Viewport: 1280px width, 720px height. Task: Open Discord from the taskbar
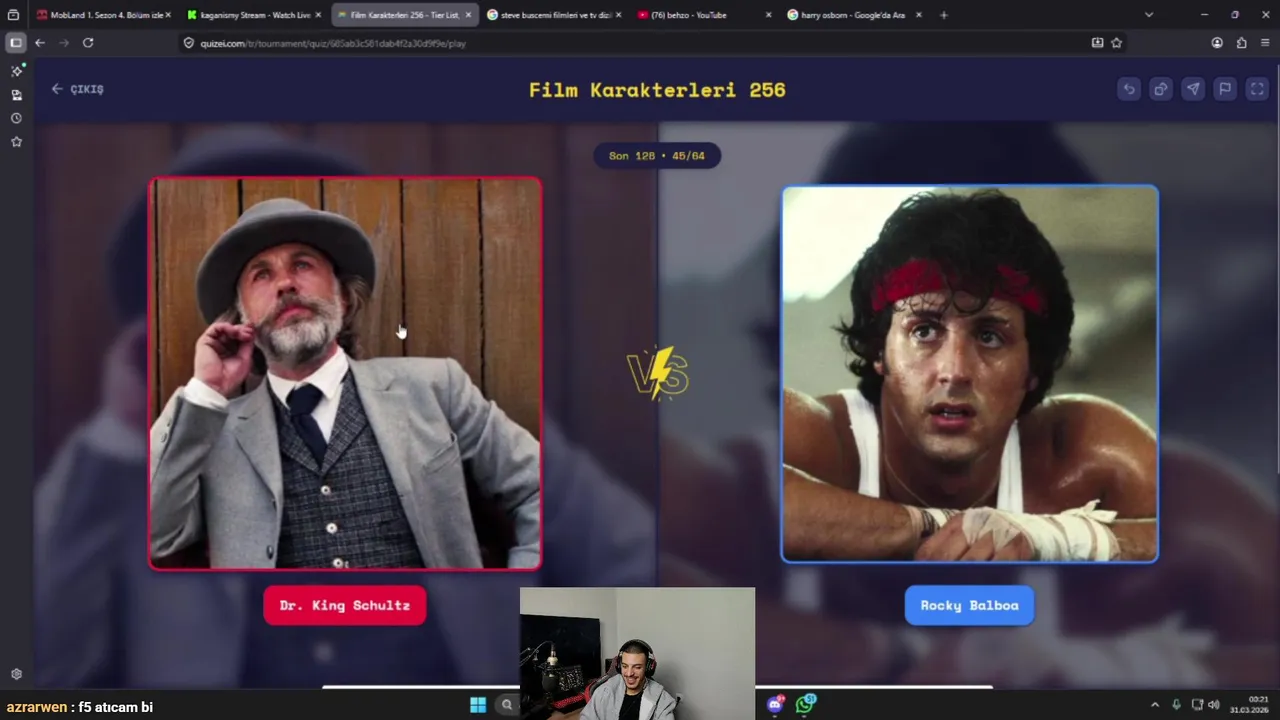pos(775,705)
